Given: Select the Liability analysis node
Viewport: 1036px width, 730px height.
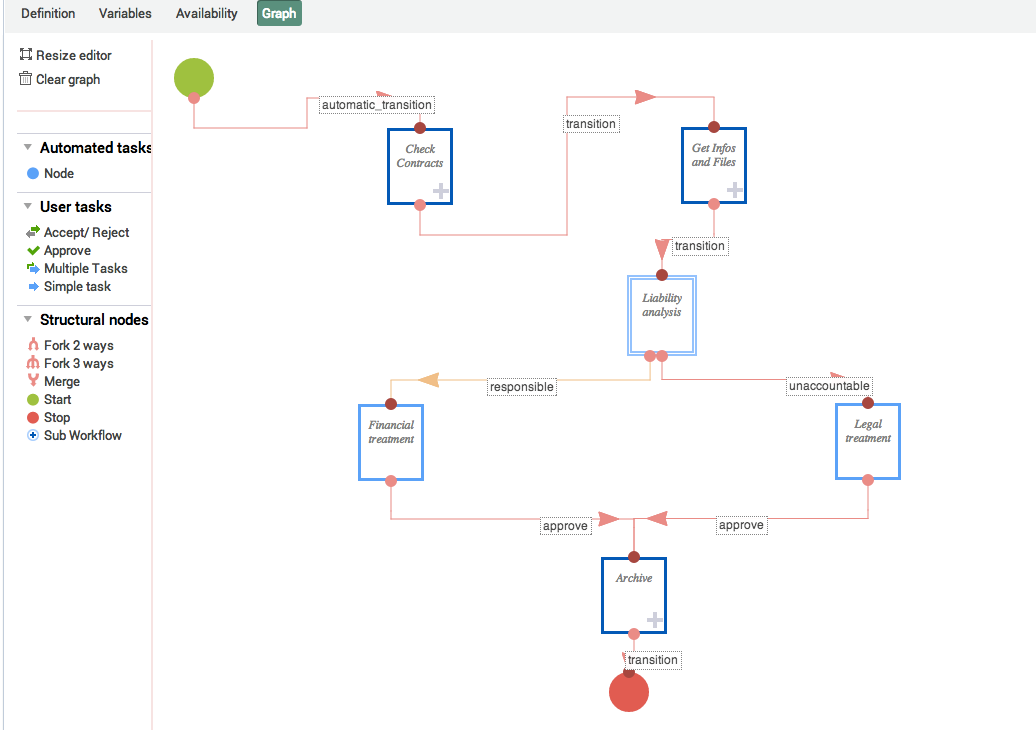Looking at the screenshot, I should 661,315.
